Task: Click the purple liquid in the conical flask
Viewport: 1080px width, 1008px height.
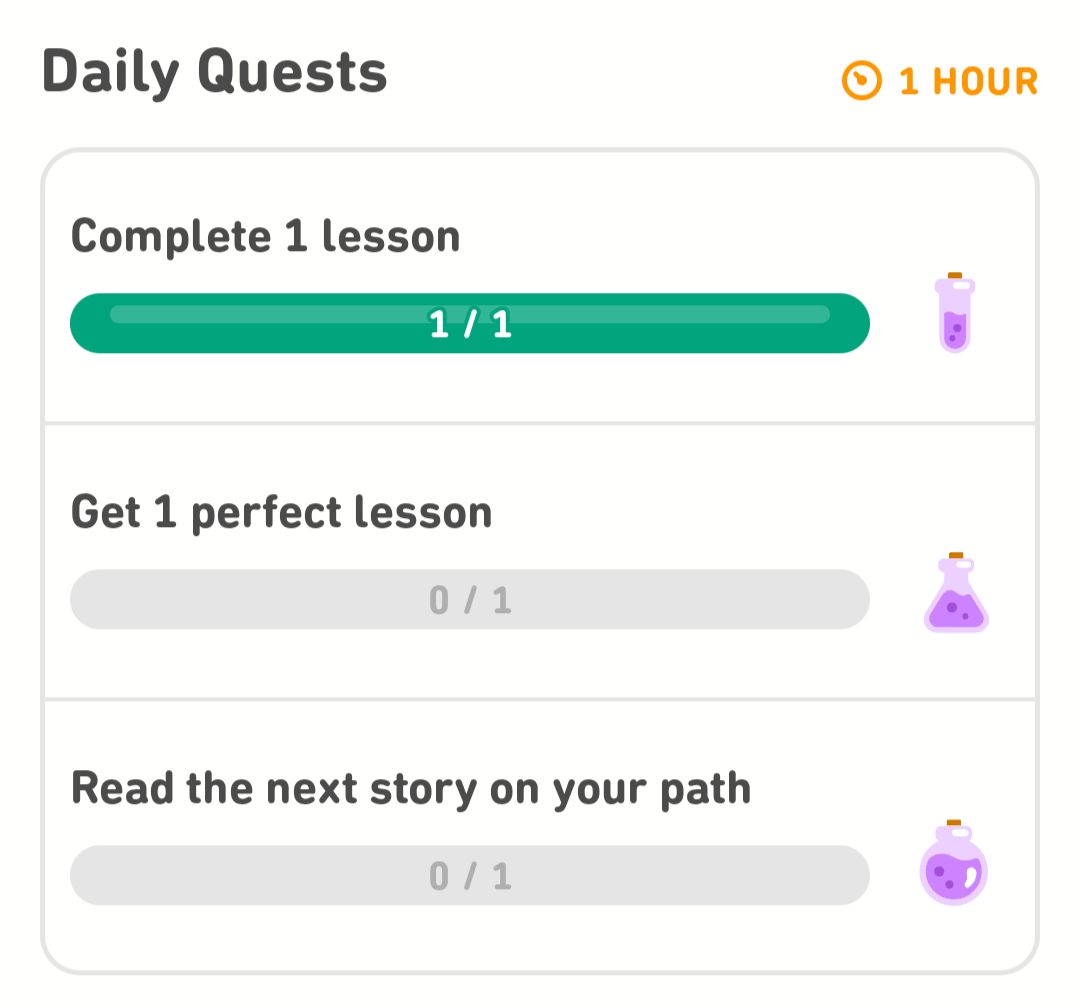Action: [955, 610]
